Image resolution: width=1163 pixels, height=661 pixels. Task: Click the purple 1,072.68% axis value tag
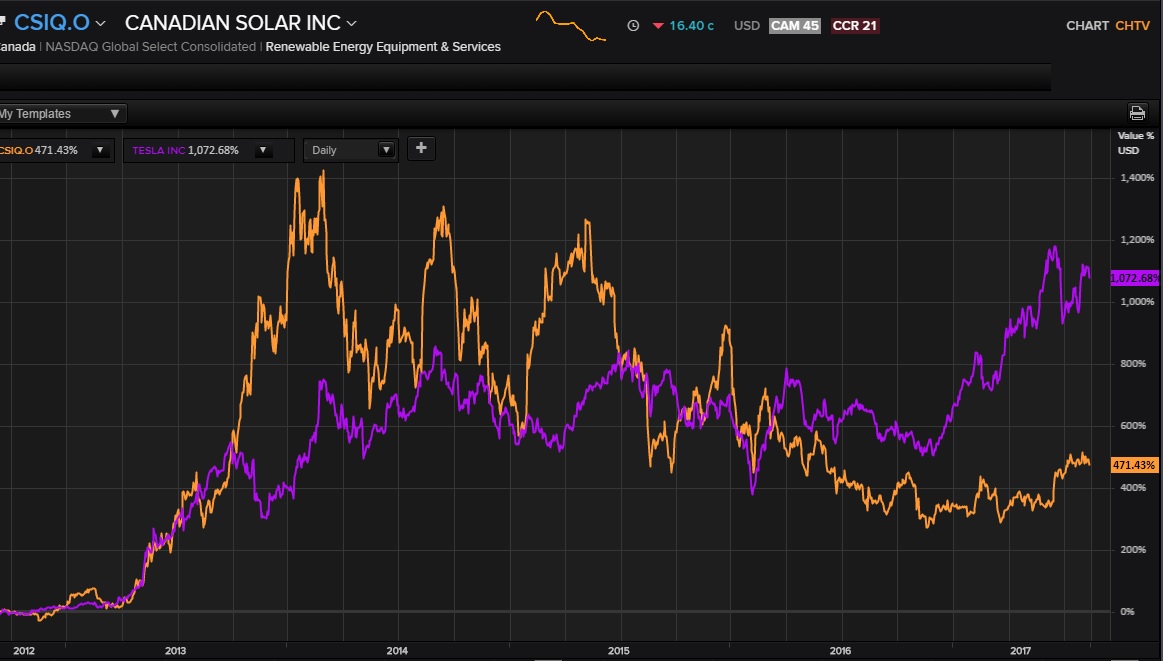(1135, 278)
